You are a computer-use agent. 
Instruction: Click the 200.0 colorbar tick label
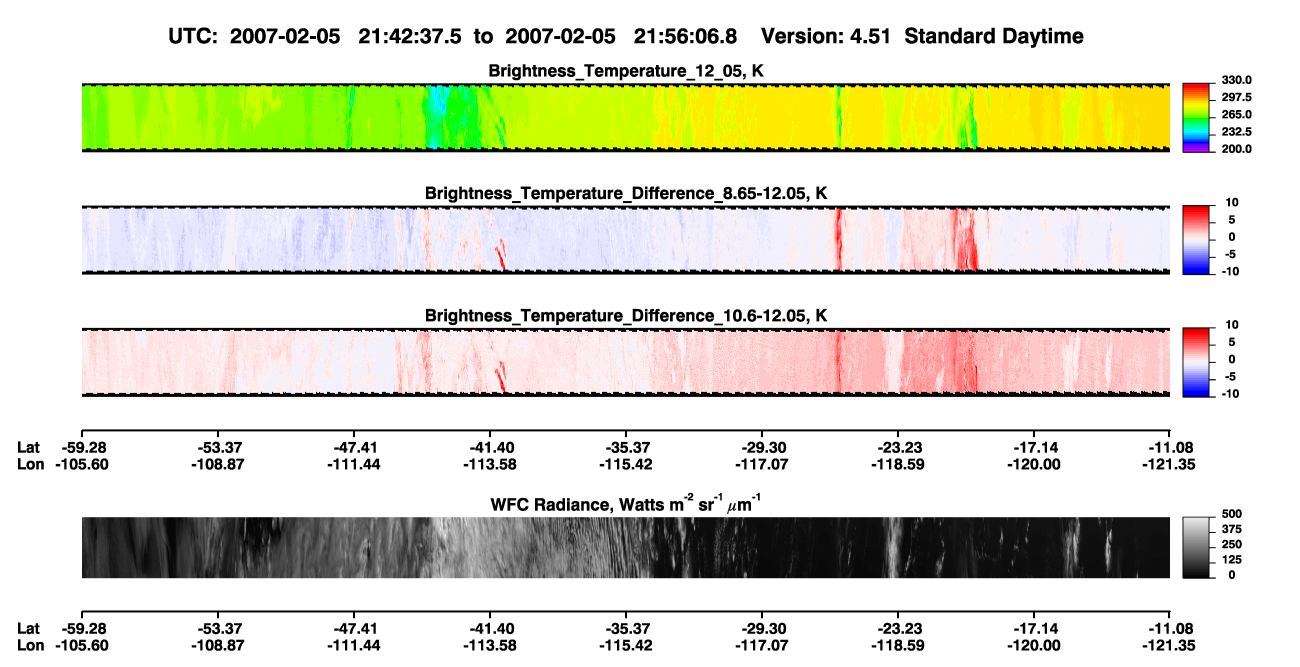pyautogui.click(x=1235, y=148)
